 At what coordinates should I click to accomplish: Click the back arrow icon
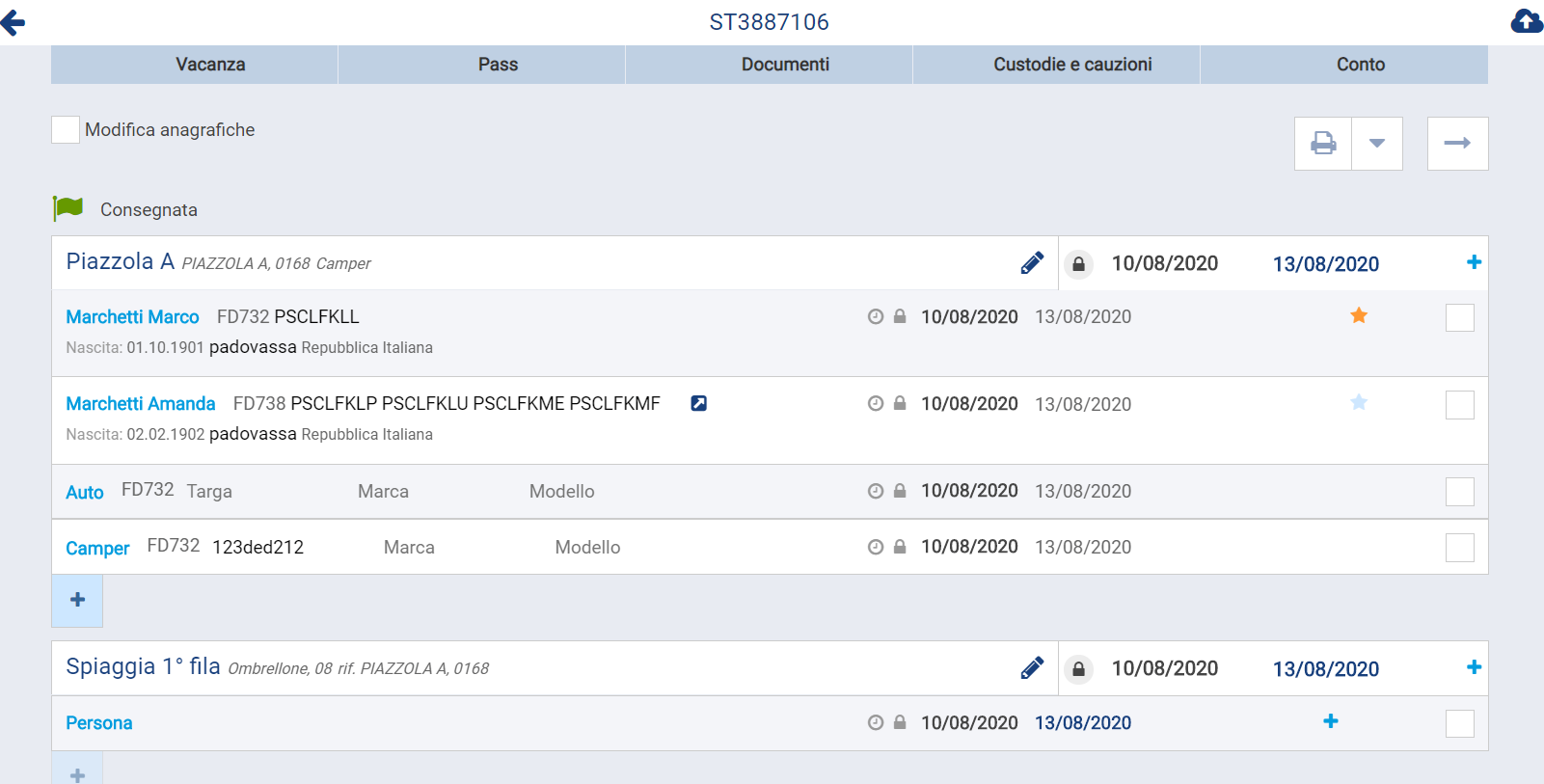tap(14, 22)
